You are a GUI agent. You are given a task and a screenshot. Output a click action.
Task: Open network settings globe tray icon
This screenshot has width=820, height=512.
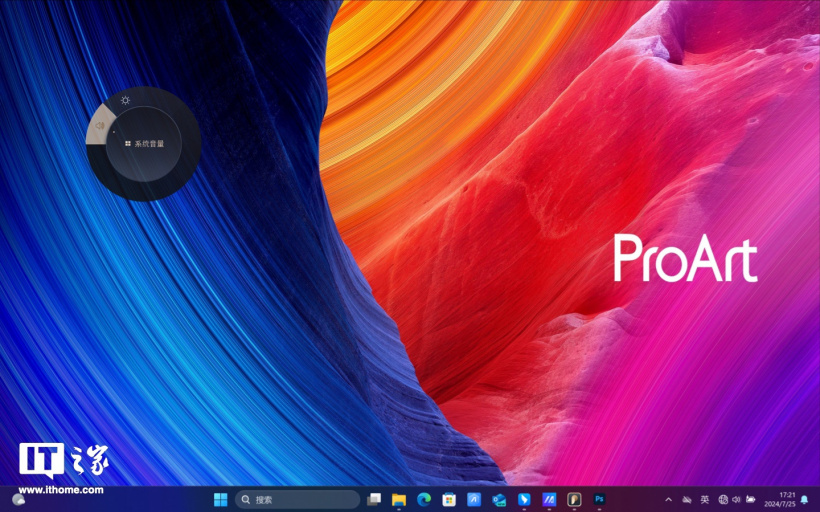click(722, 499)
